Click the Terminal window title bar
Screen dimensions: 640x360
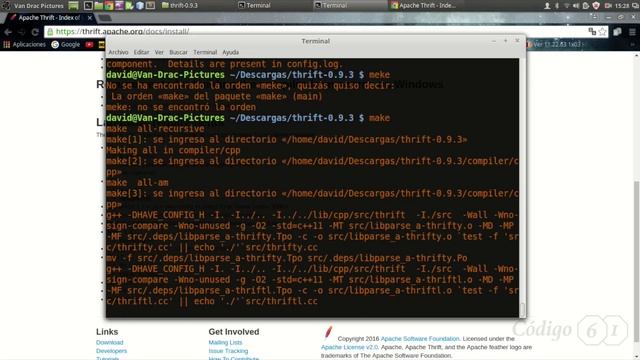point(316,41)
